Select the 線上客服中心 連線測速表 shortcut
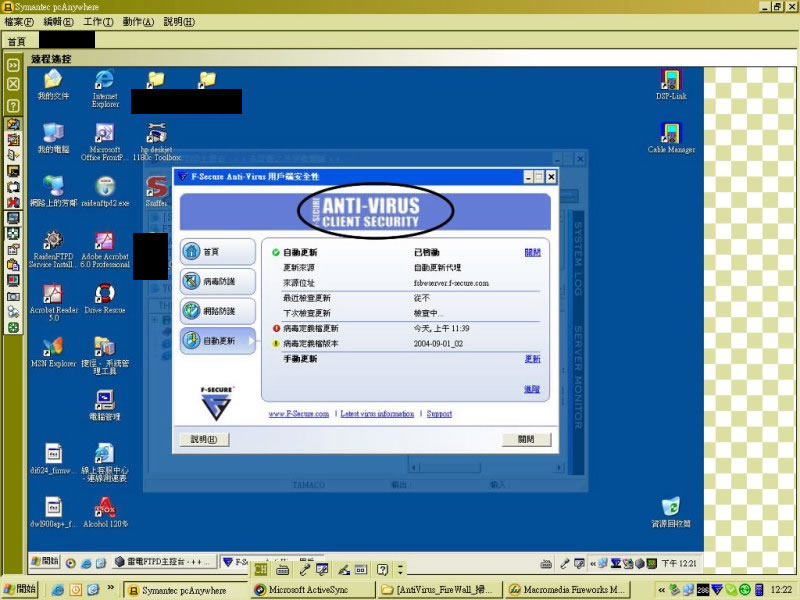 [105, 463]
